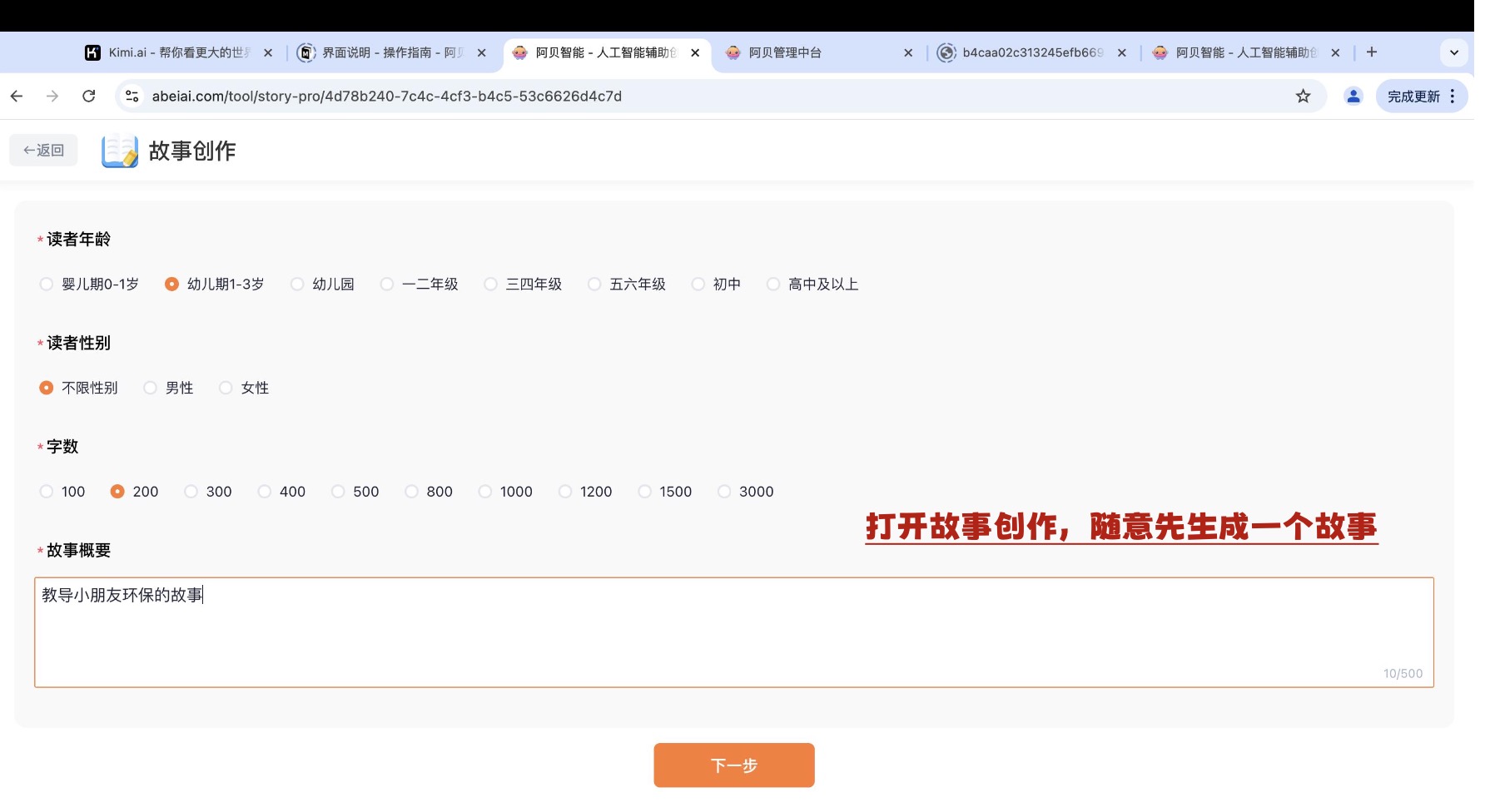Select reader age 一二年级
The image size is (1490, 812).
point(419,285)
